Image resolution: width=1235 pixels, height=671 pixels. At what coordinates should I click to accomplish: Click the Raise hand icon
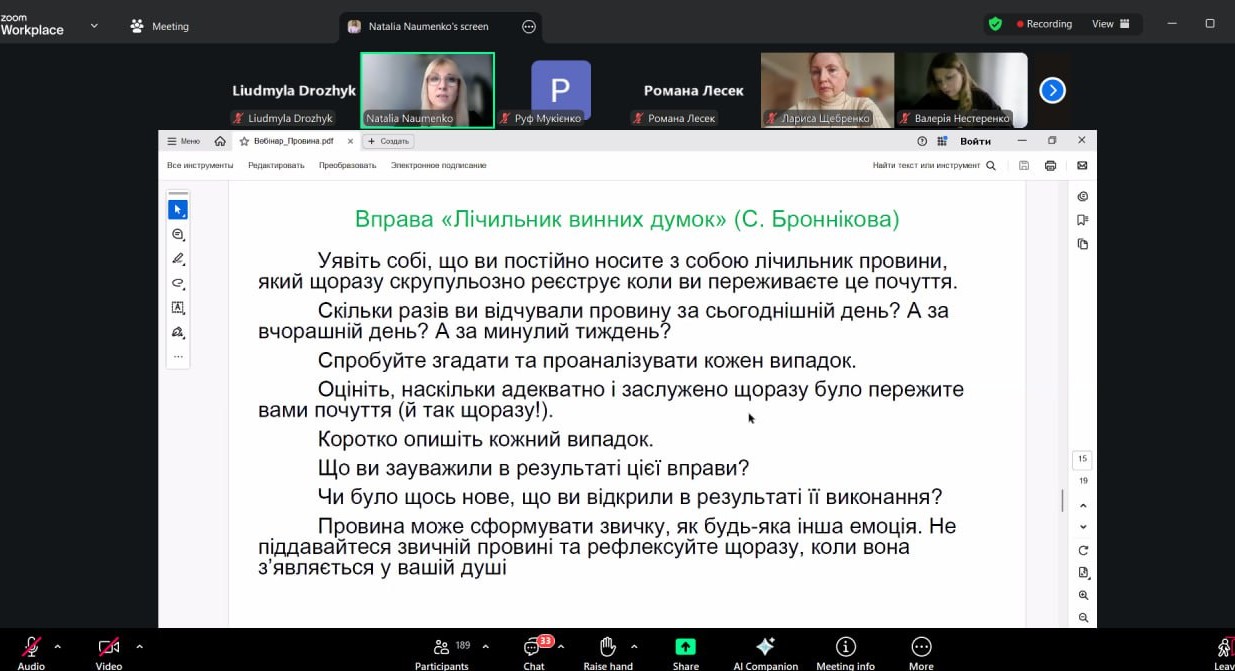(x=608, y=647)
